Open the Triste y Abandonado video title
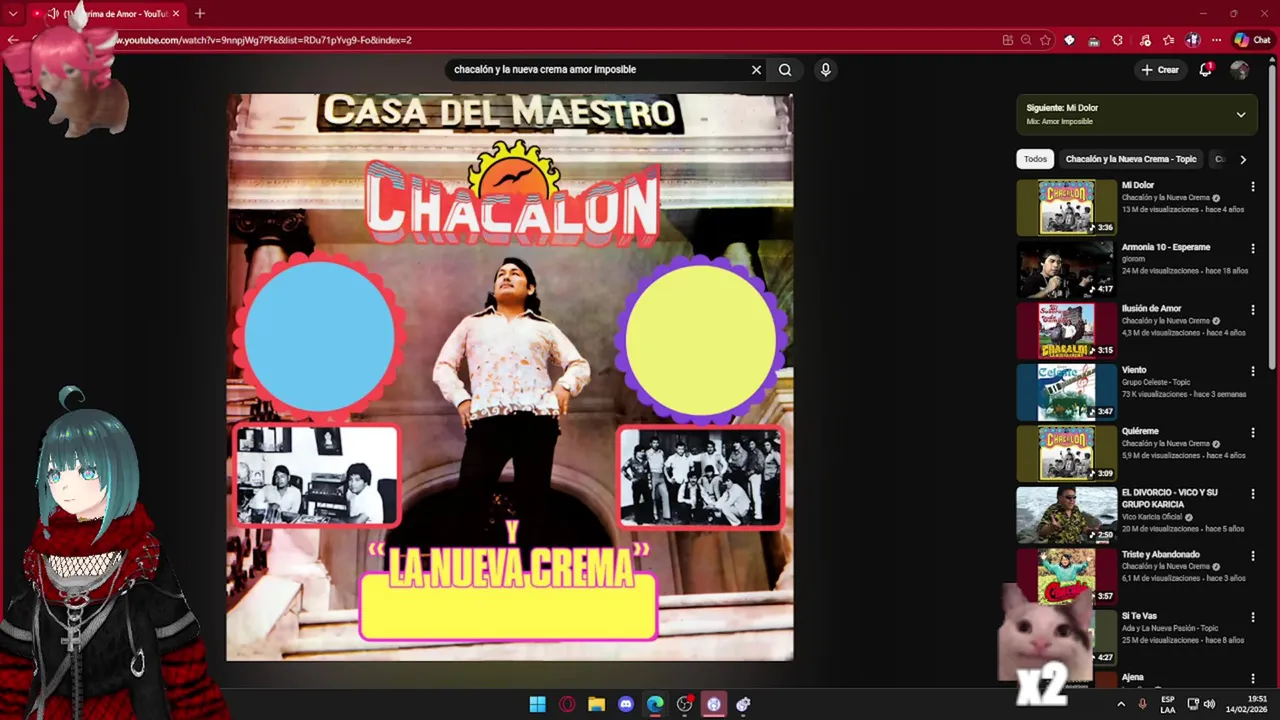1280x720 pixels. tap(1160, 554)
